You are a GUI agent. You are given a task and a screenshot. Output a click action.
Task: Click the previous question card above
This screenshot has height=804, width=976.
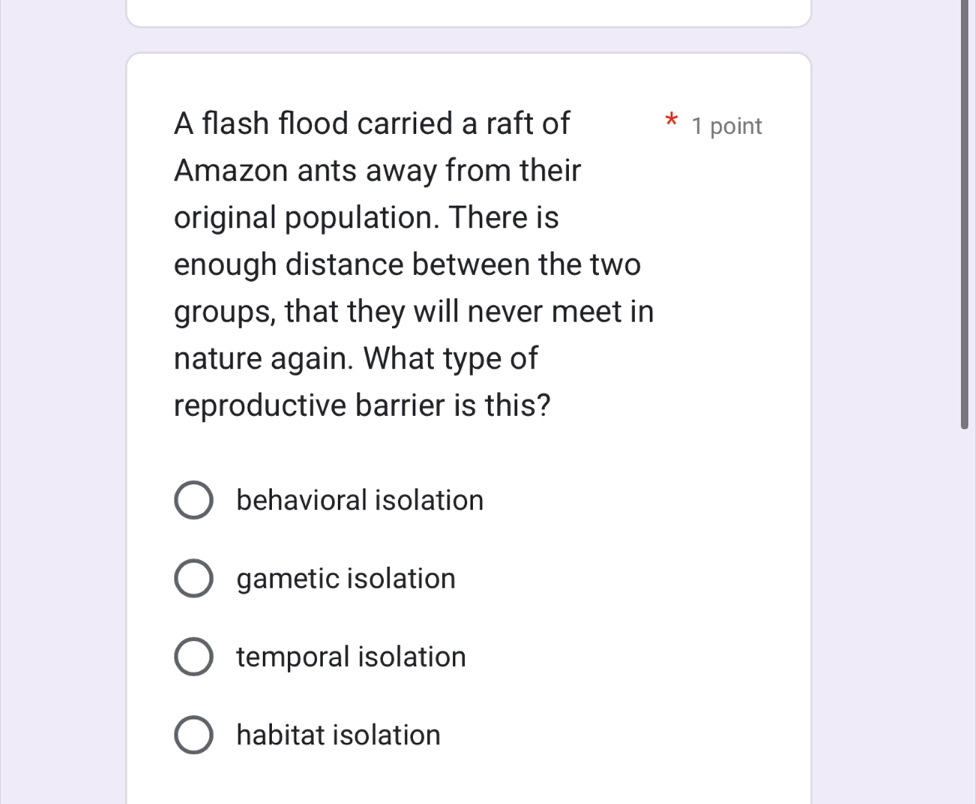469,12
